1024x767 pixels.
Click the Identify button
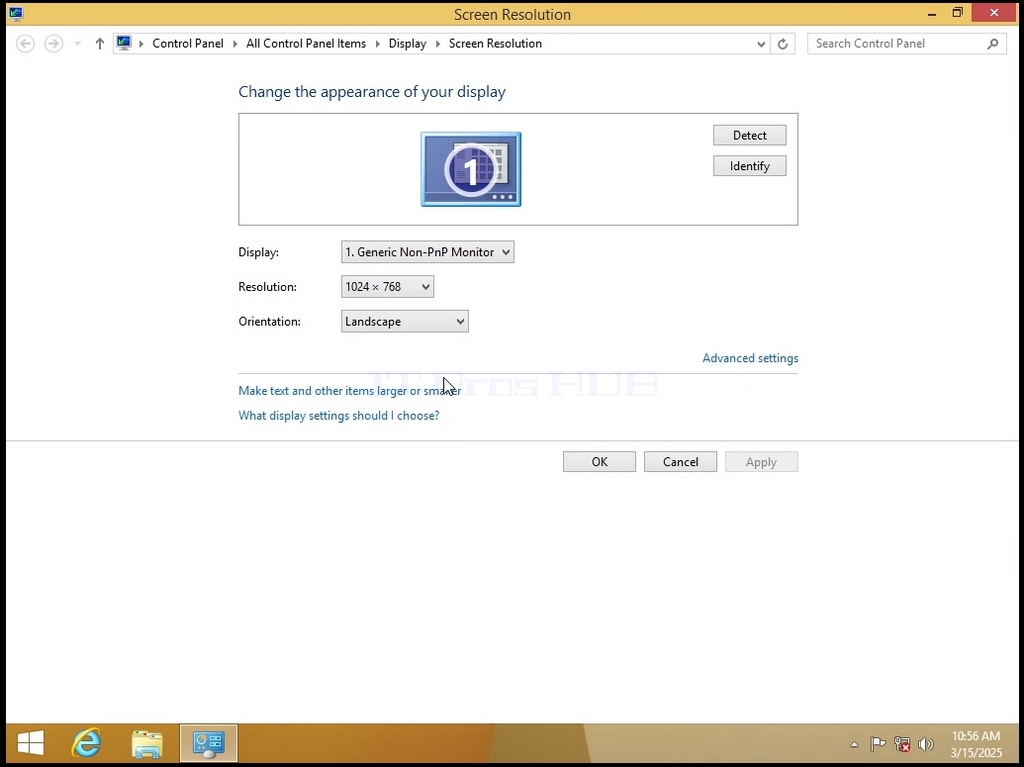pos(749,166)
